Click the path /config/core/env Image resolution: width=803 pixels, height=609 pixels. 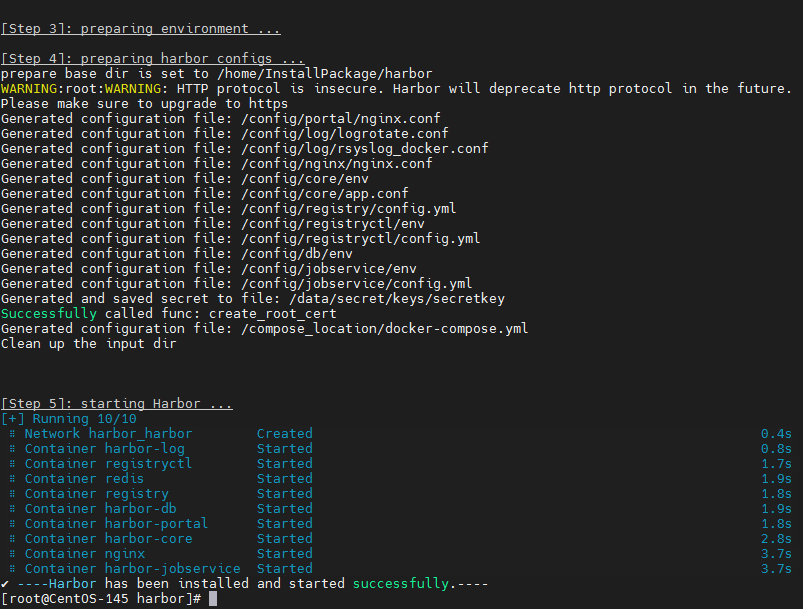(305, 178)
